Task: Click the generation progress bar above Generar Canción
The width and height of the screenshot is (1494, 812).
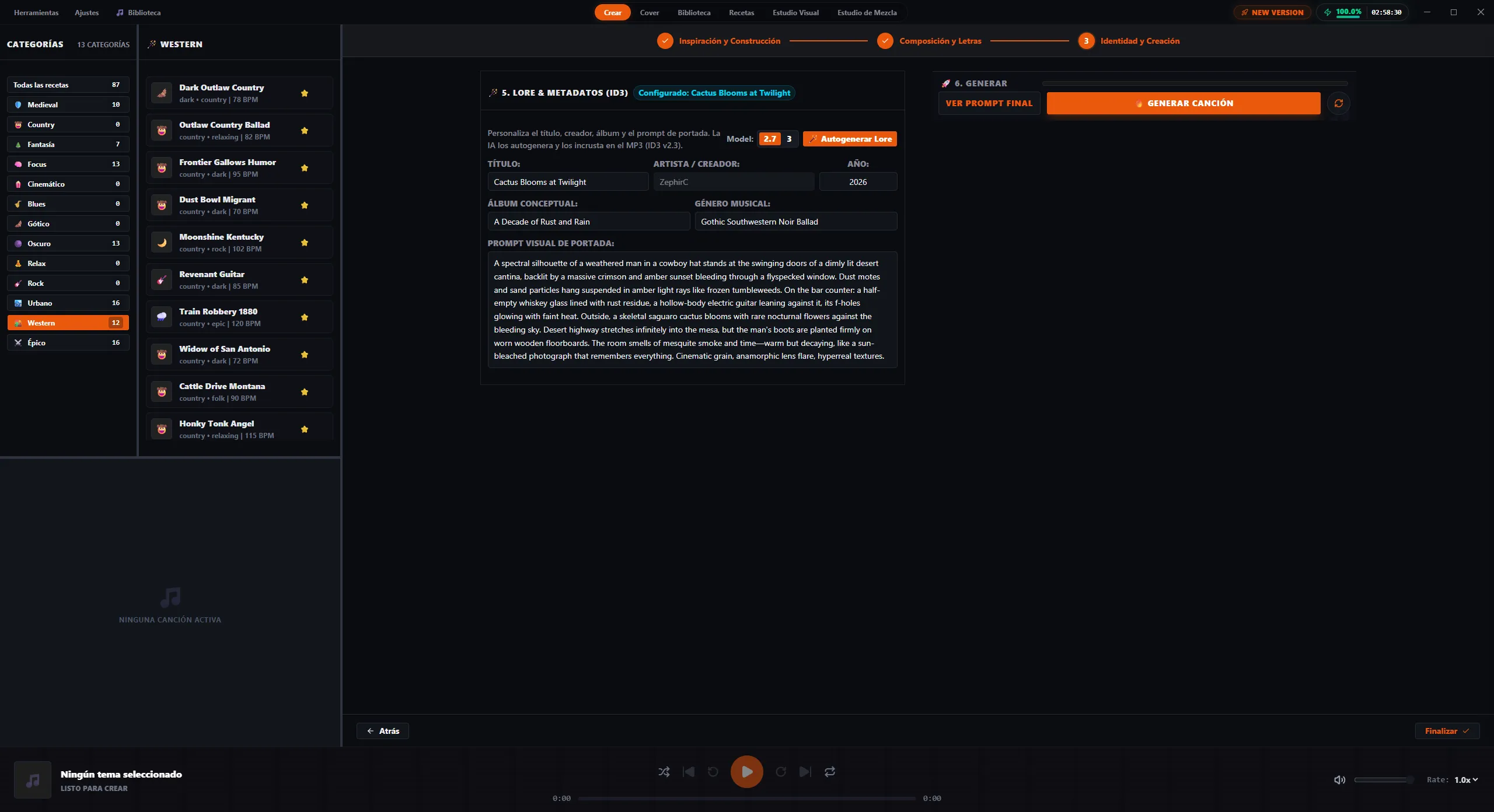Action: [x=1195, y=83]
